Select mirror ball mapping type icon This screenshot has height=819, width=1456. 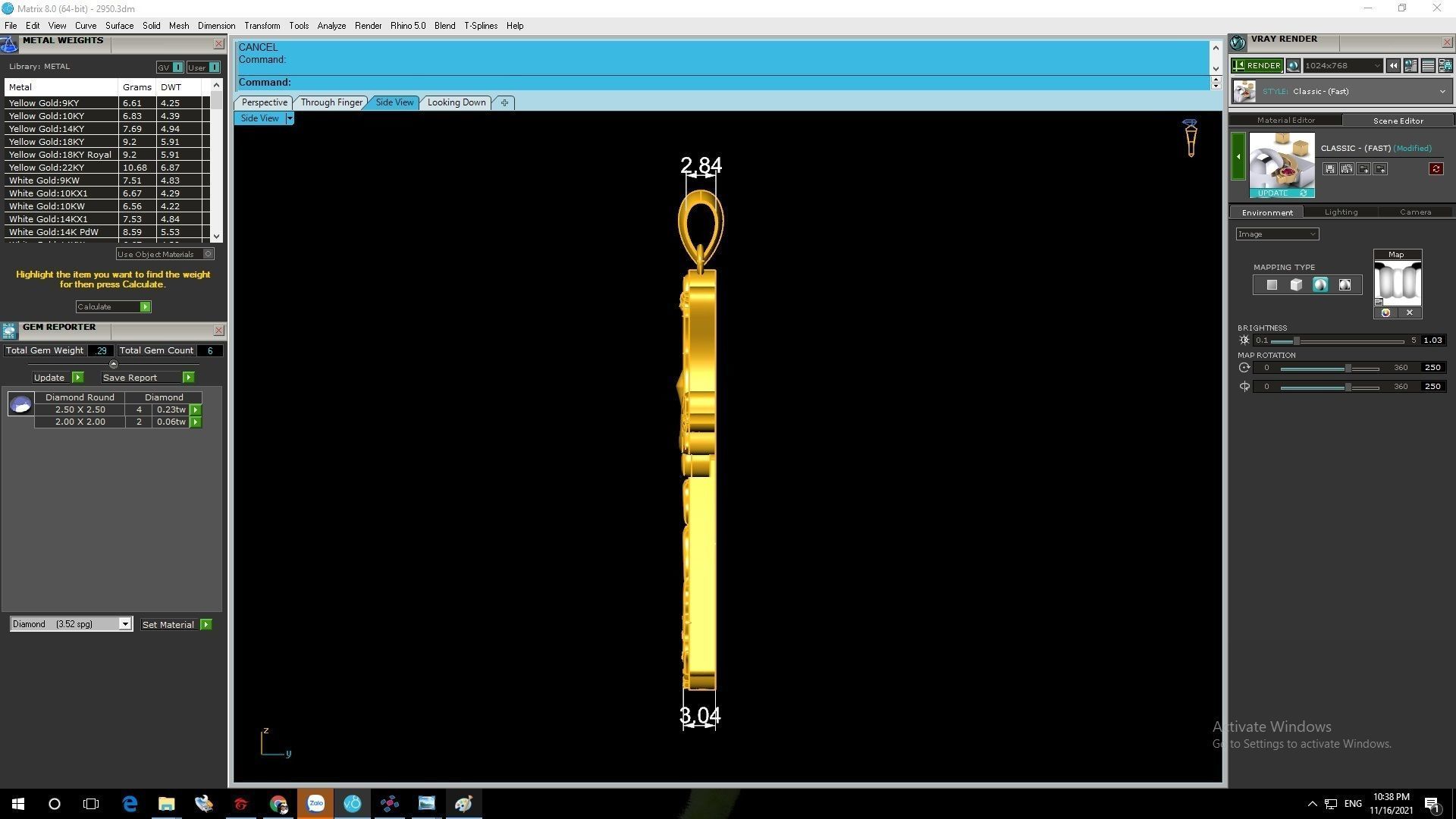[x=1345, y=285]
